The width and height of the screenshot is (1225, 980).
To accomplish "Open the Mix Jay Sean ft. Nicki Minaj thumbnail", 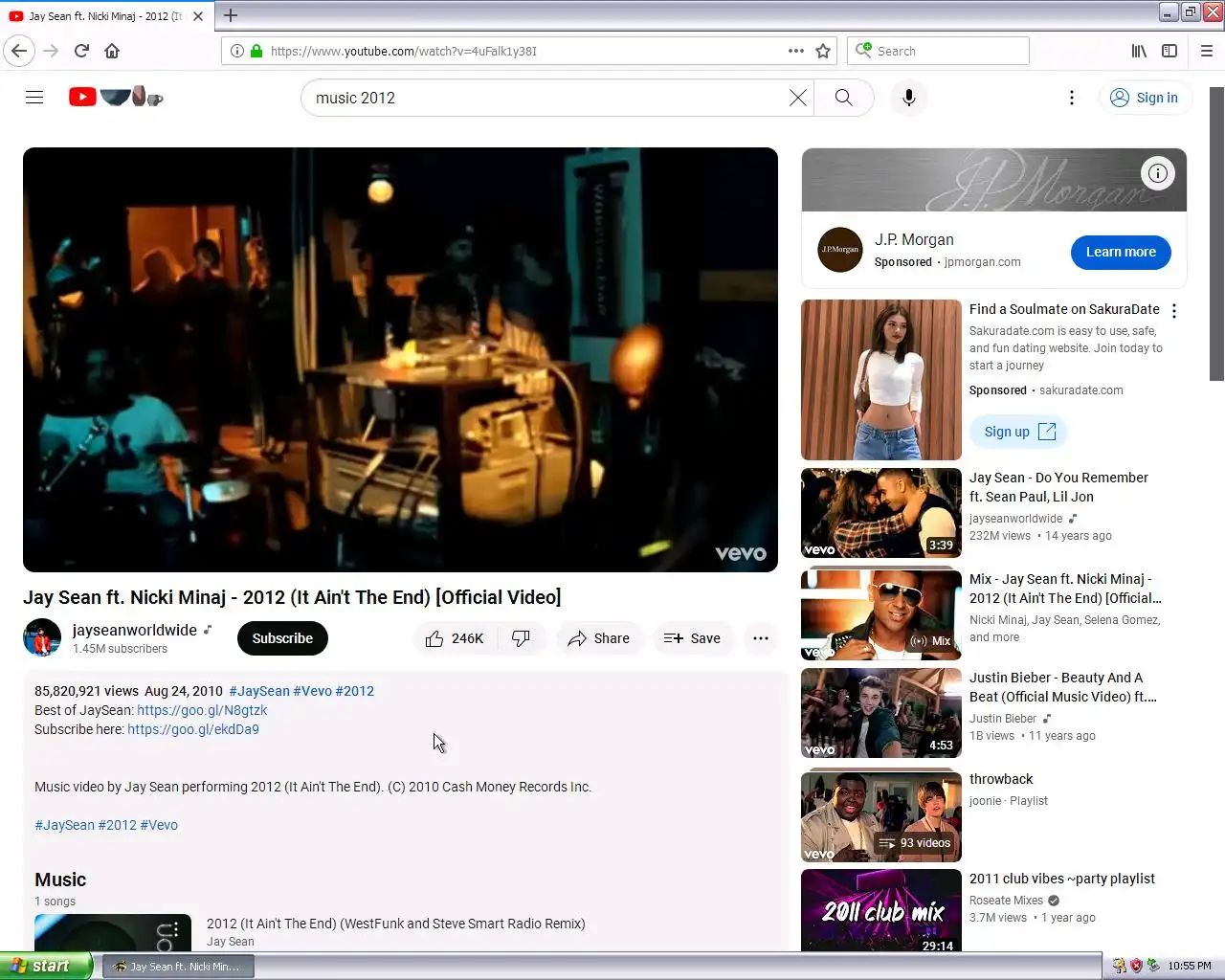I will (x=880, y=614).
